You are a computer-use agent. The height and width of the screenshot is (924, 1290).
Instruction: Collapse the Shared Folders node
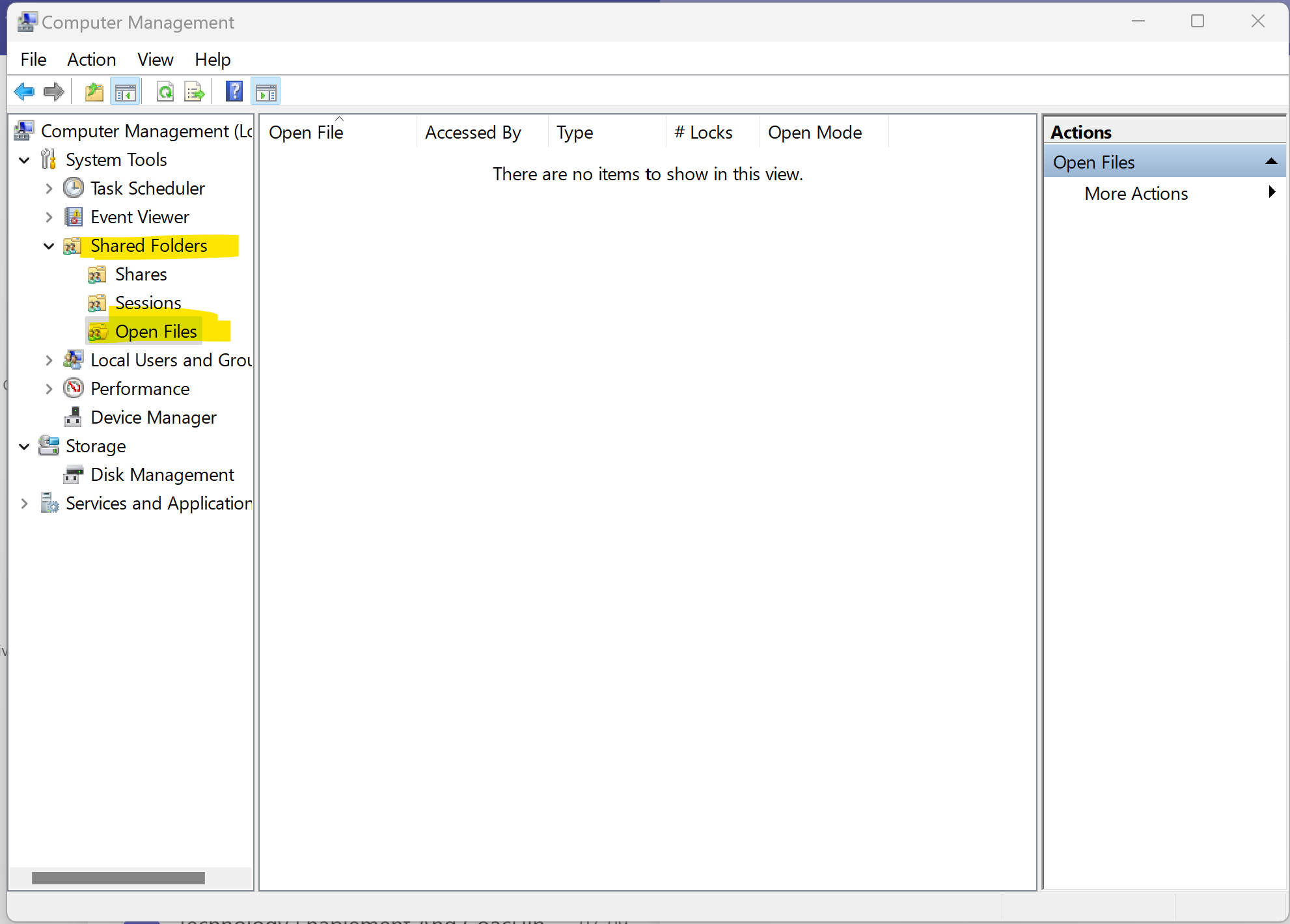click(x=48, y=246)
